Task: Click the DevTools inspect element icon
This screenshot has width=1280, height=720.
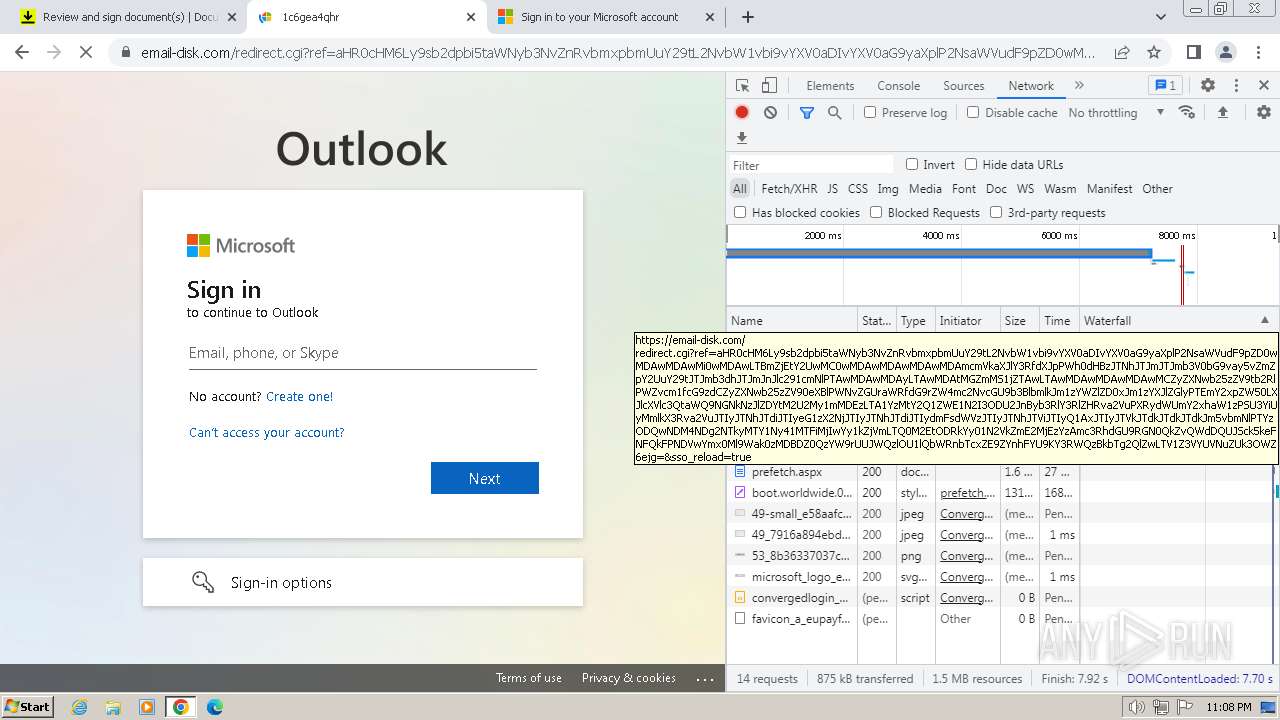Action: click(742, 86)
